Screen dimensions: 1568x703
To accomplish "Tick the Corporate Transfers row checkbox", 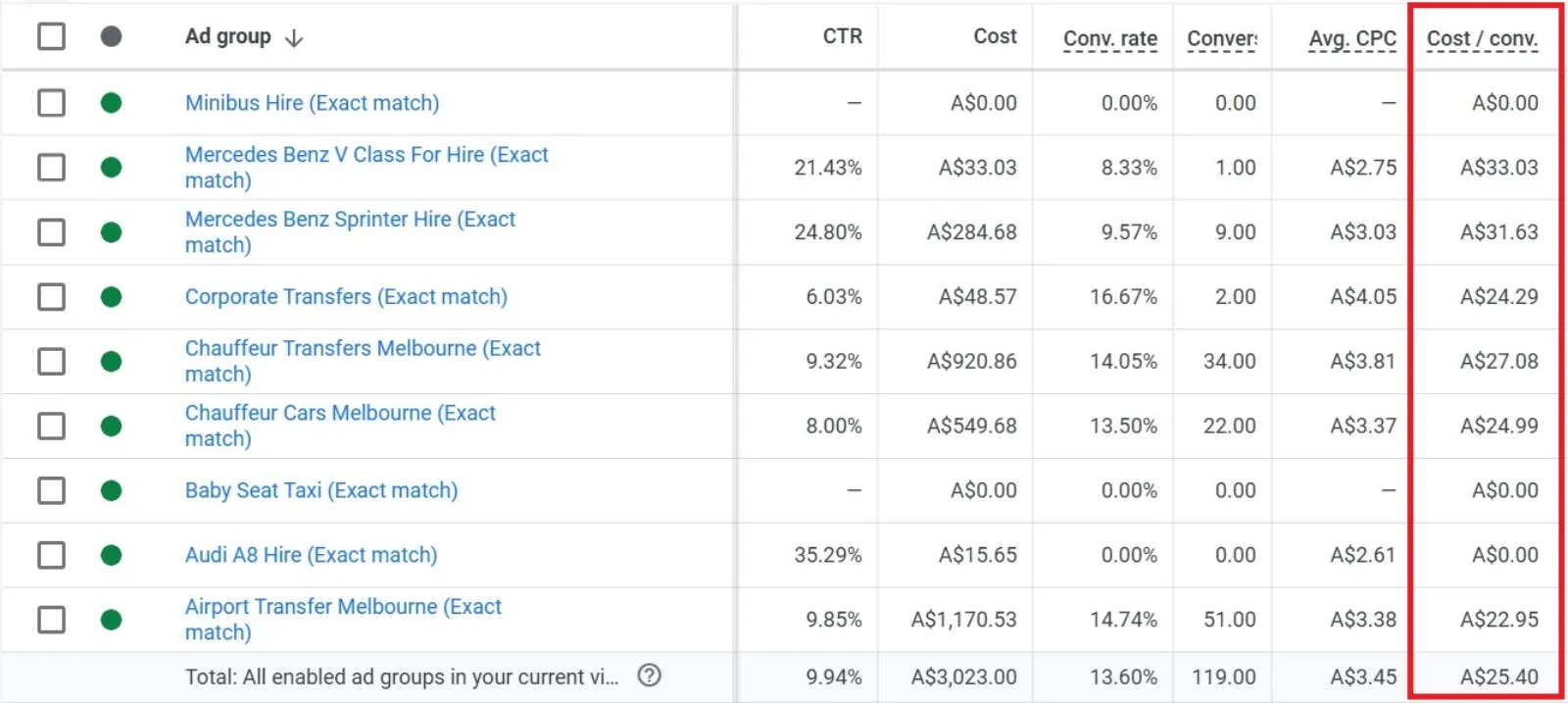I will coord(51,297).
